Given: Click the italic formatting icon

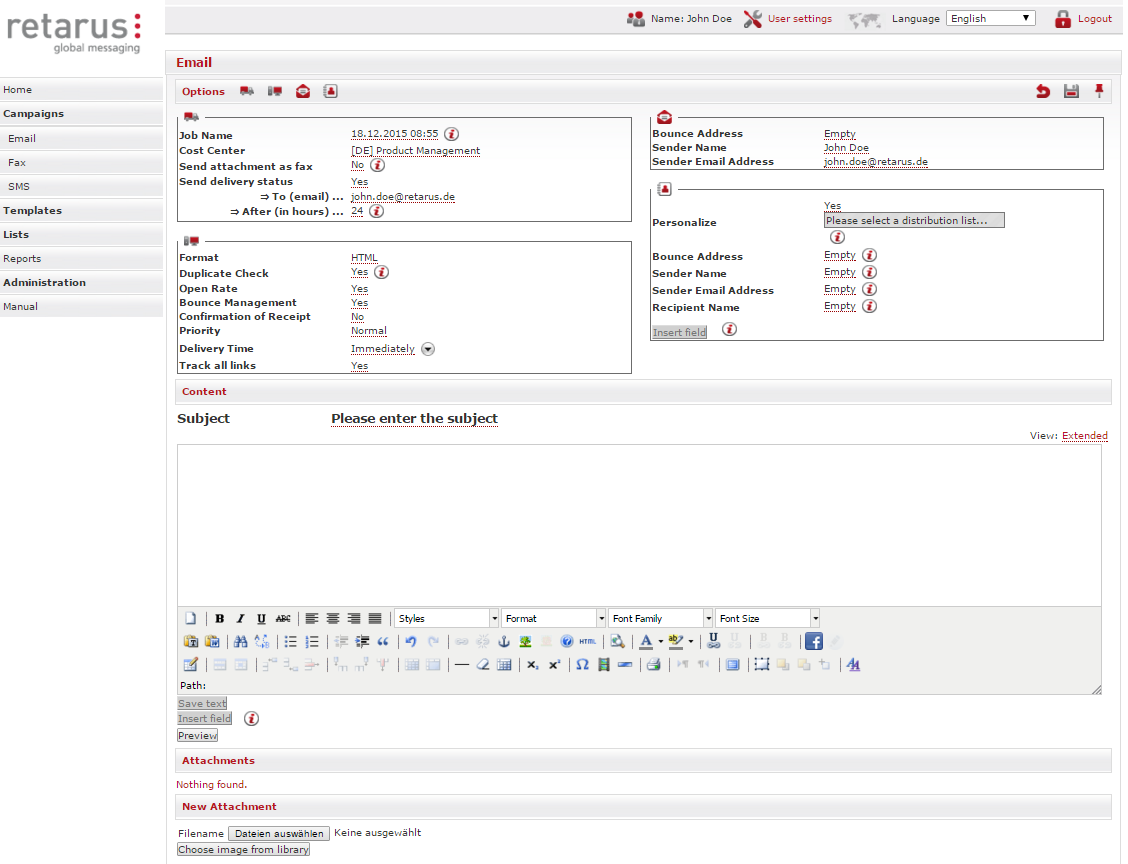Looking at the screenshot, I should (x=240, y=619).
